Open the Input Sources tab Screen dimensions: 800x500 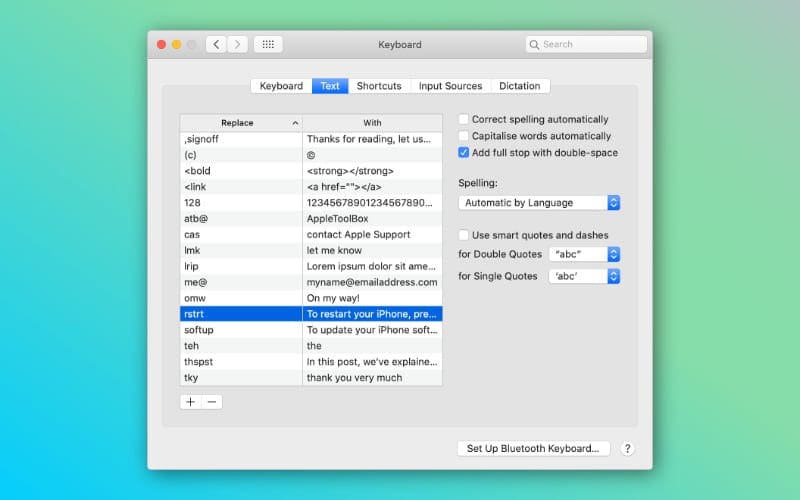451,86
